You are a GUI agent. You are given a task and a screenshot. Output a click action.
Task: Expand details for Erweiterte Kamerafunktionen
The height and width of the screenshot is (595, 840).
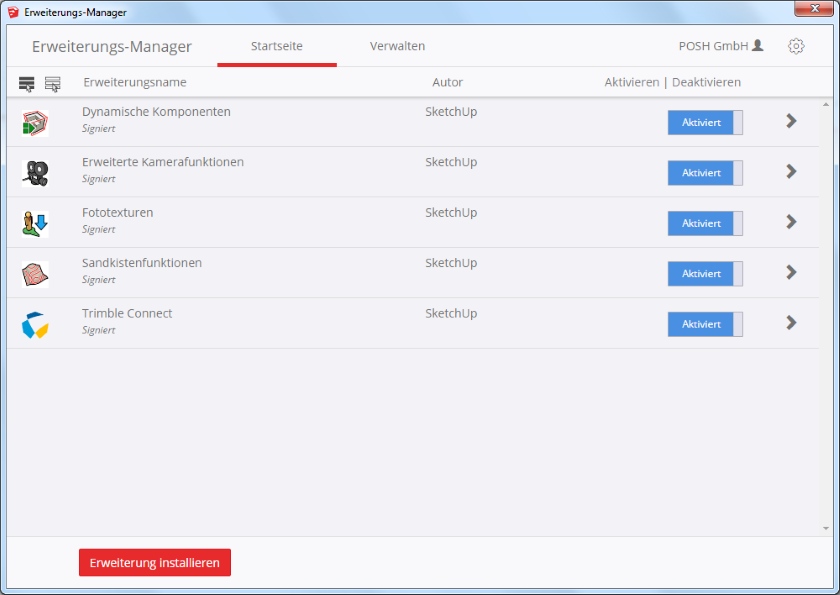click(x=791, y=172)
